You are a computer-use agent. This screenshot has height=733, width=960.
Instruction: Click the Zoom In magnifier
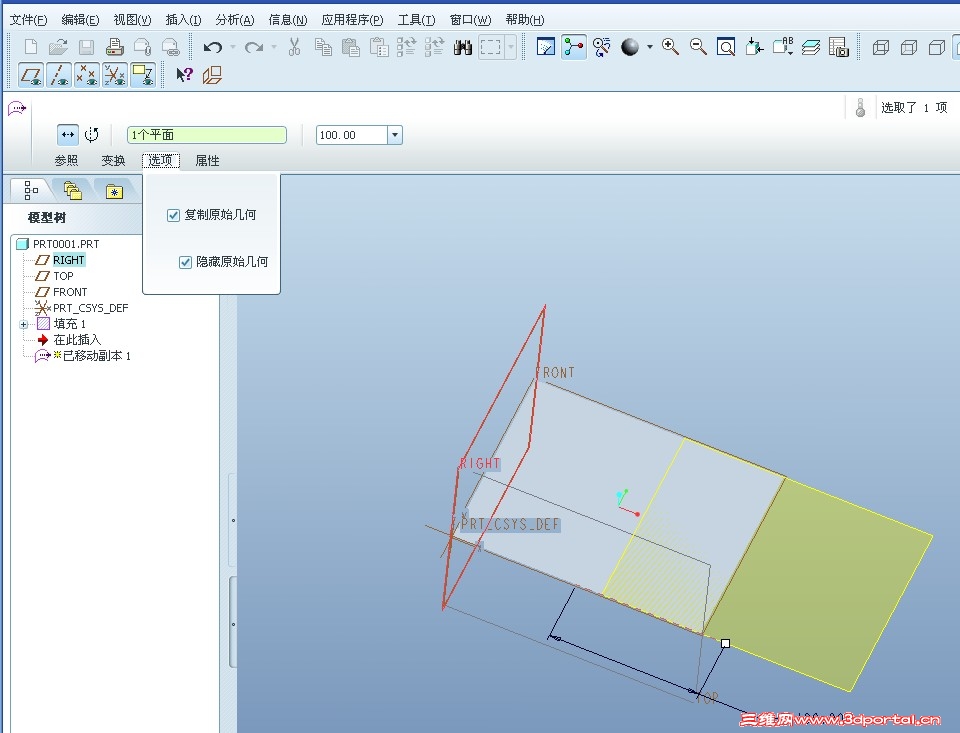[670, 47]
